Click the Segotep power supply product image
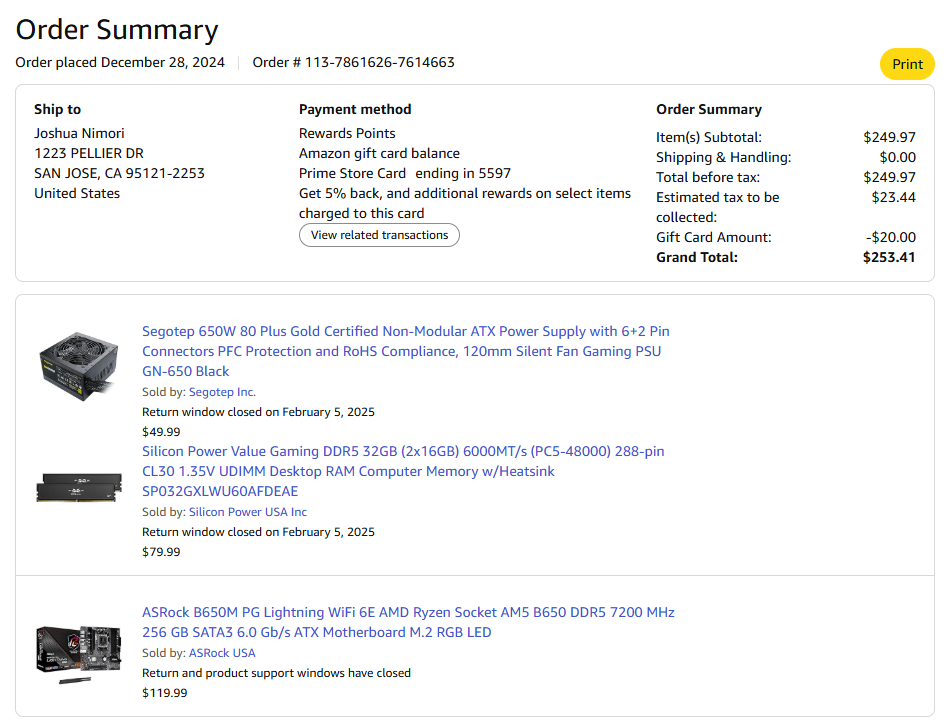 [x=78, y=357]
